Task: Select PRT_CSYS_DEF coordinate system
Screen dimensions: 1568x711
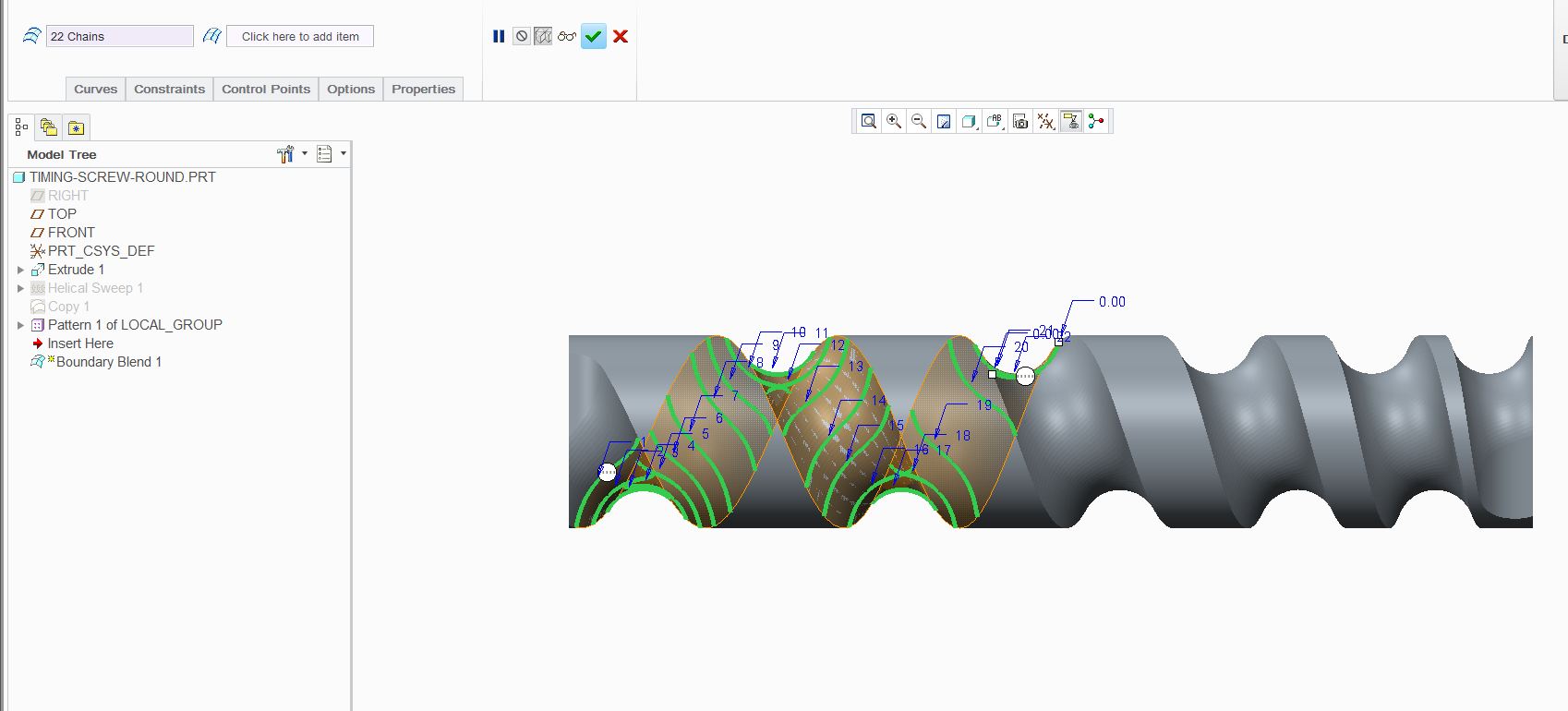Action: click(x=101, y=251)
